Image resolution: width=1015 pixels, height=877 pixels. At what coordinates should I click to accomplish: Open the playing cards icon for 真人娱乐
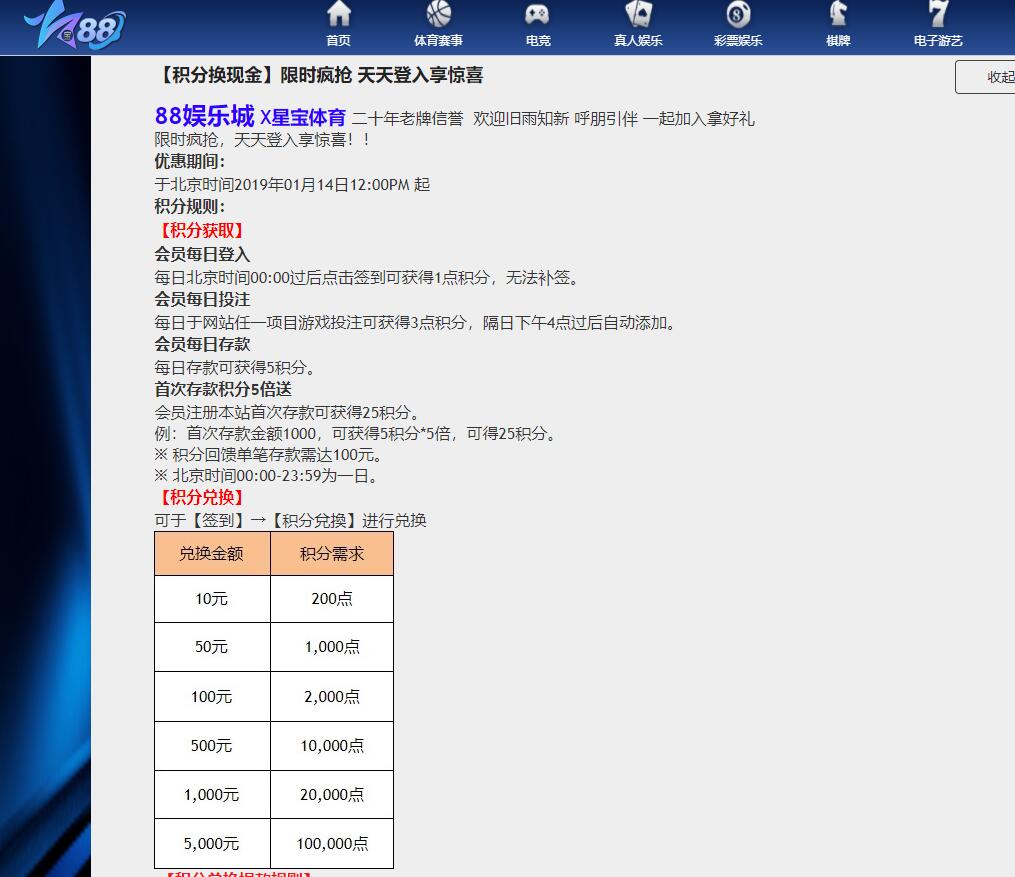click(638, 14)
